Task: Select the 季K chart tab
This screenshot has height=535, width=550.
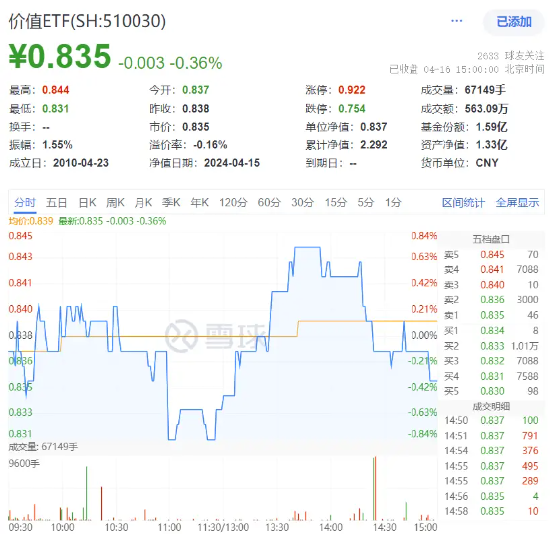Action: 171,202
